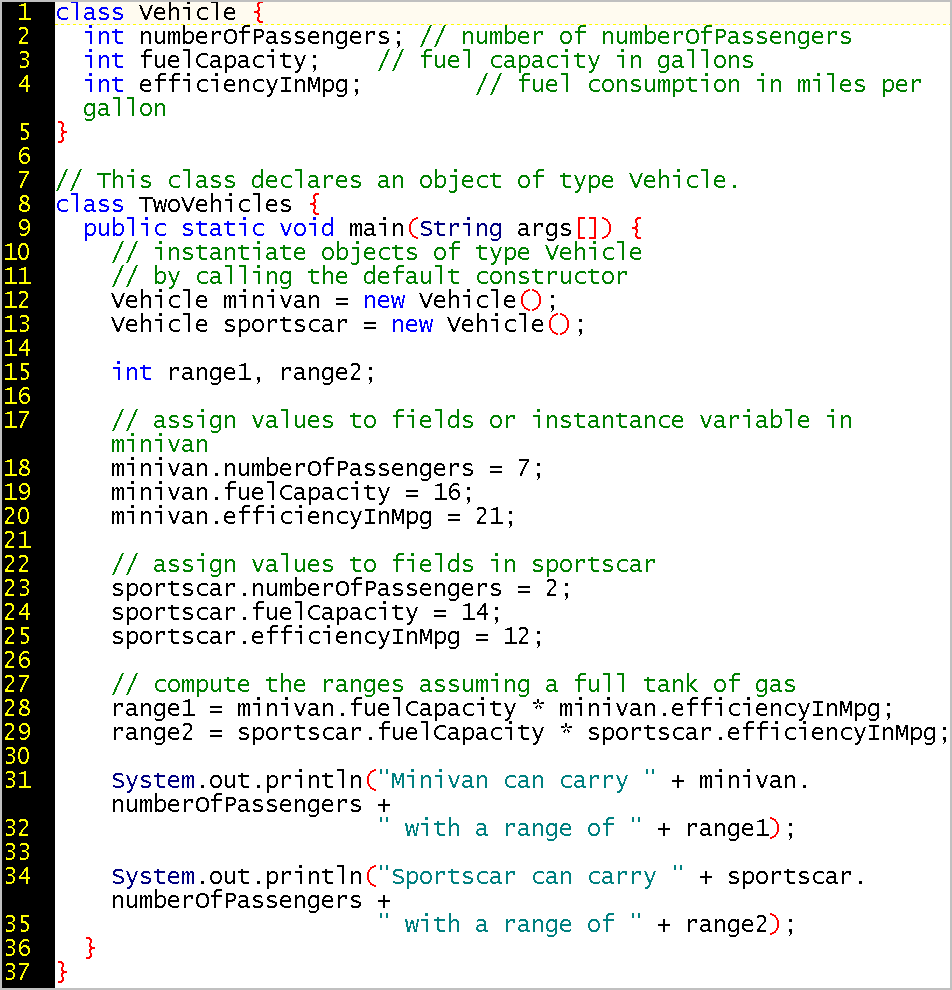Click comment 'assign values to fields or instantance variable in'

pyautogui.click(x=503, y=420)
